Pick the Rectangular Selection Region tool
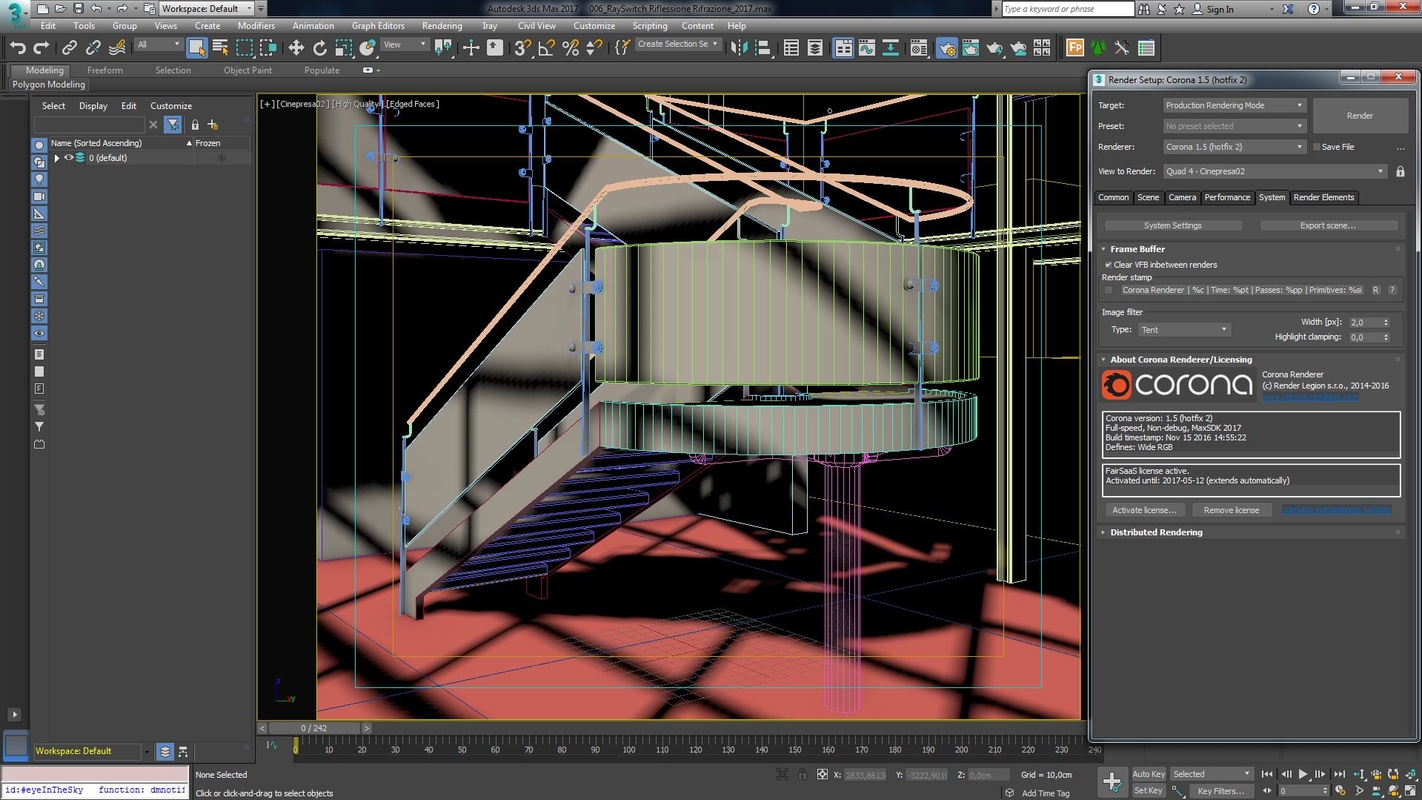 pos(245,47)
